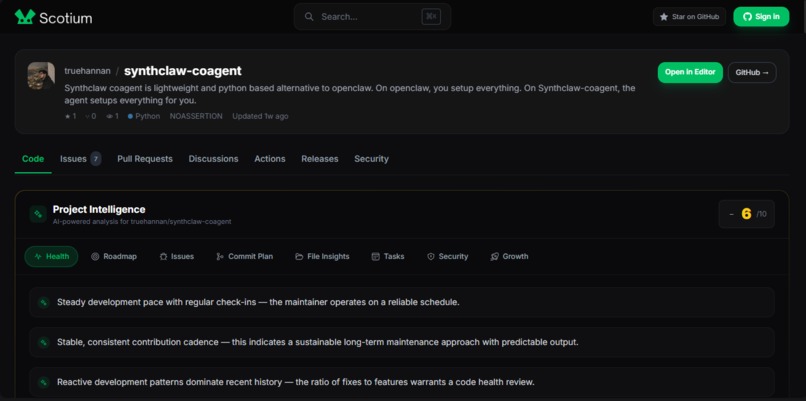This screenshot has width=806, height=401.
Task: Click the Tasks checklist icon
Action: [x=375, y=257]
